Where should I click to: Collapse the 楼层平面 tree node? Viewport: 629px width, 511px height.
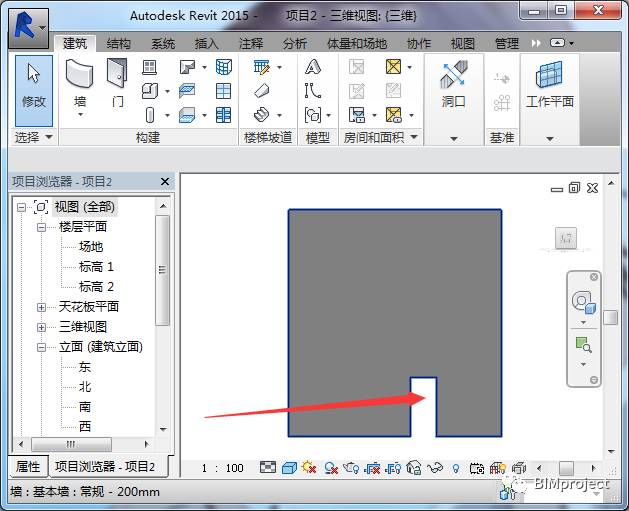pyautogui.click(x=41, y=227)
